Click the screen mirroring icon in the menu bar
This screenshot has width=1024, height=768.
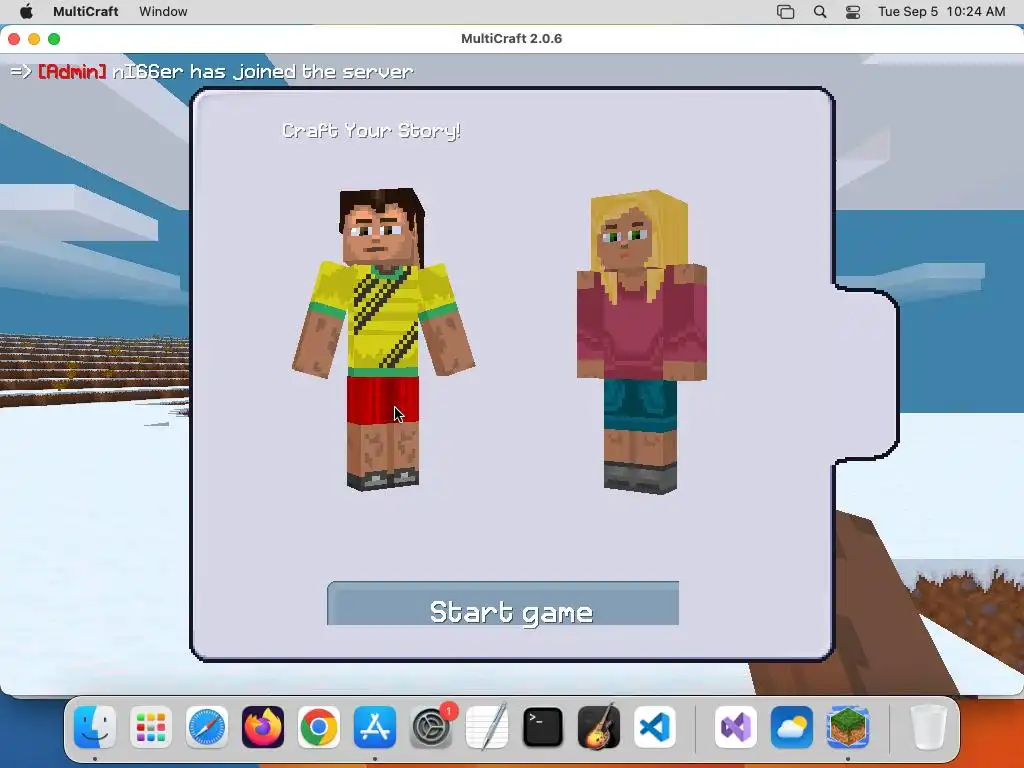pos(786,12)
